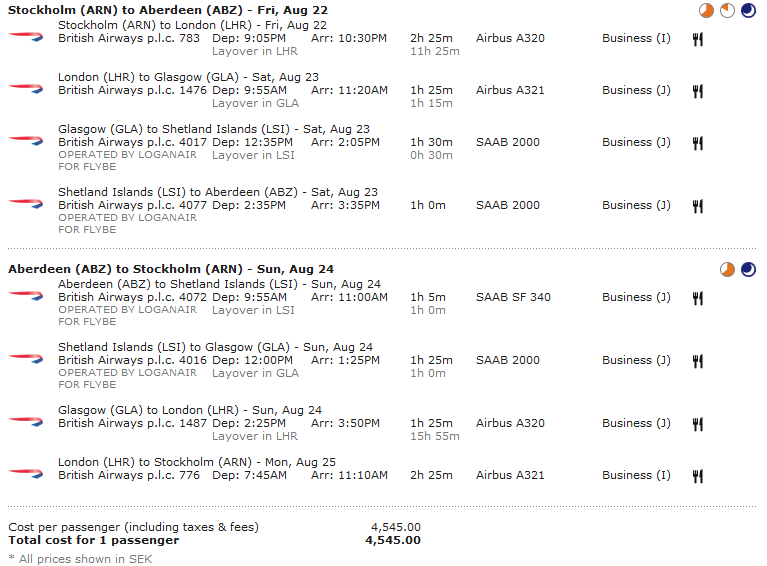Click the Business (I) fare class on flight 783

pyautogui.click(x=636, y=38)
